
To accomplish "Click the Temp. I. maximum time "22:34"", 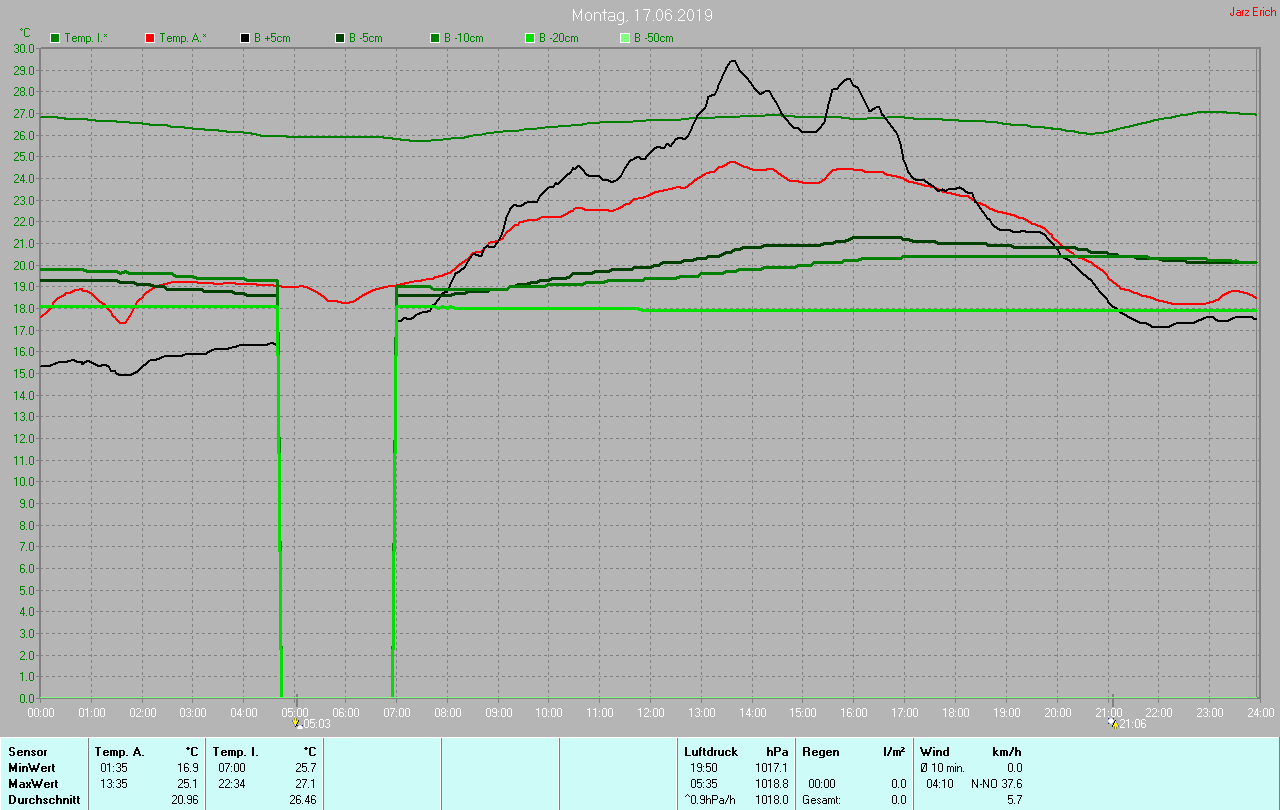I will [x=232, y=783].
